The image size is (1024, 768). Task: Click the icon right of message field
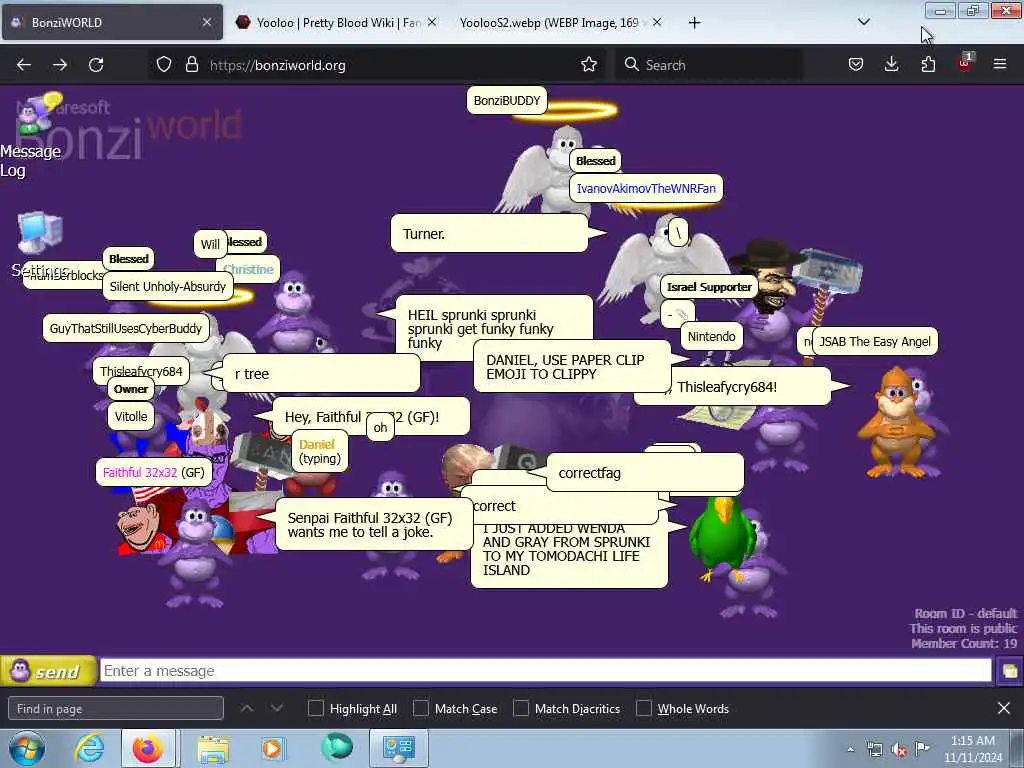(x=1010, y=671)
